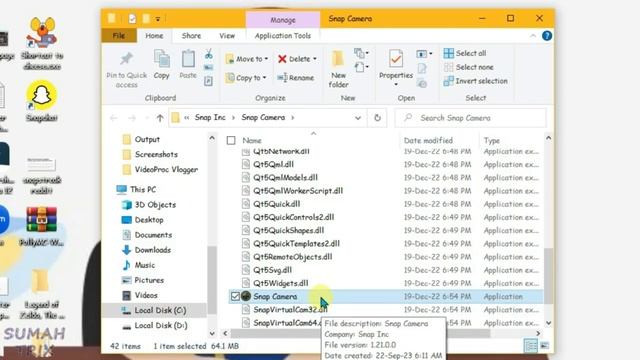Sort by the Date modified column
Image resolution: width=640 pixels, height=360 pixels.
(x=428, y=140)
